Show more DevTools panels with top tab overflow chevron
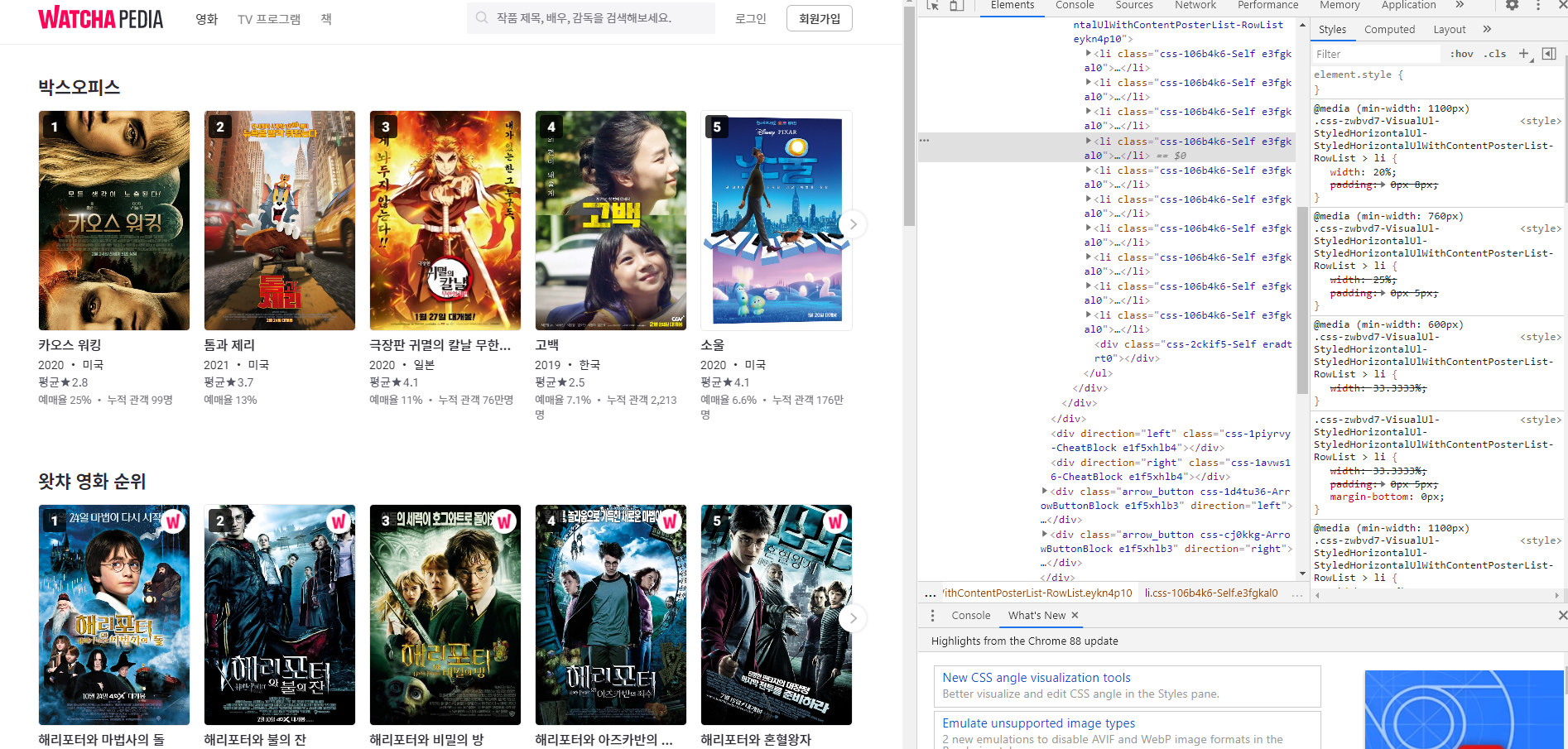This screenshot has height=749, width=1568. [1460, 5]
